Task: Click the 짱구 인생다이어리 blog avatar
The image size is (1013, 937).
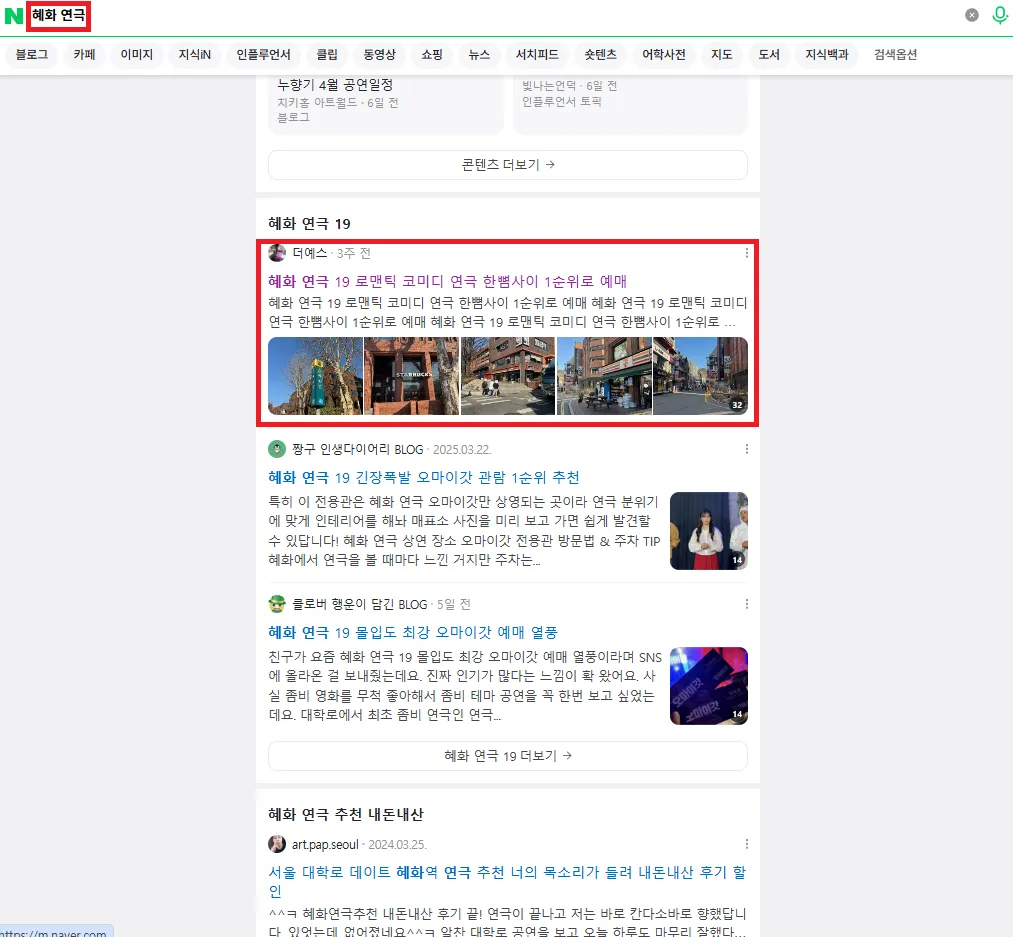Action: (277, 449)
